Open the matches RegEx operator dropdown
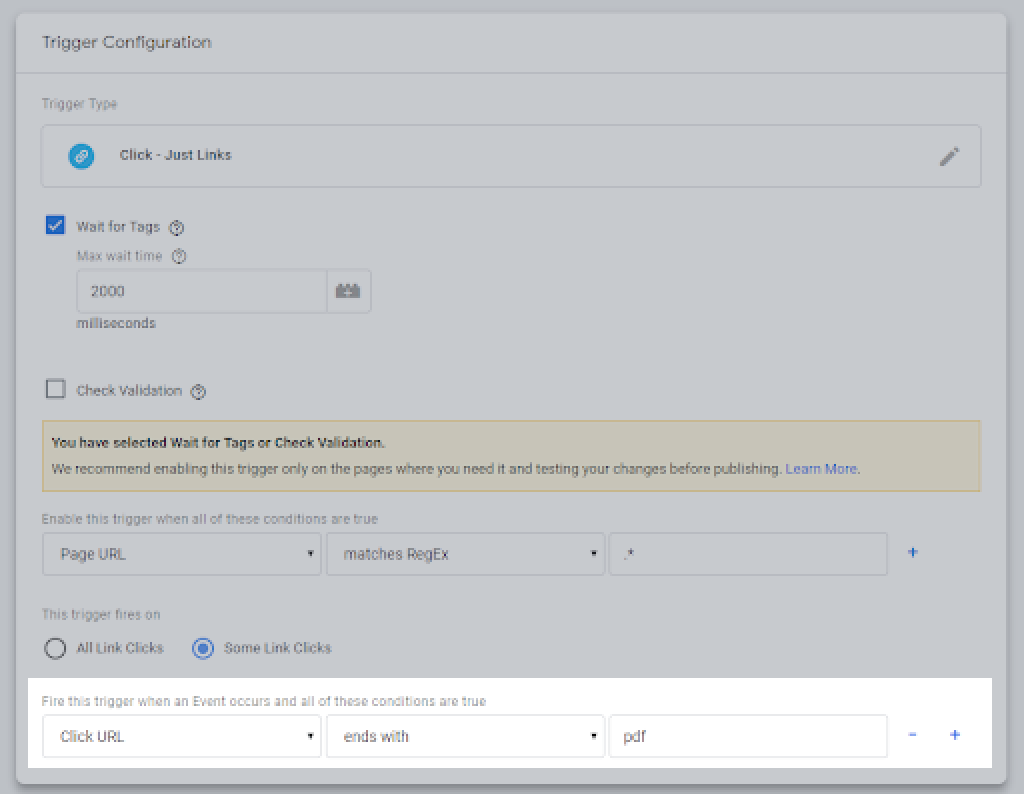The image size is (1024, 794). (466, 554)
